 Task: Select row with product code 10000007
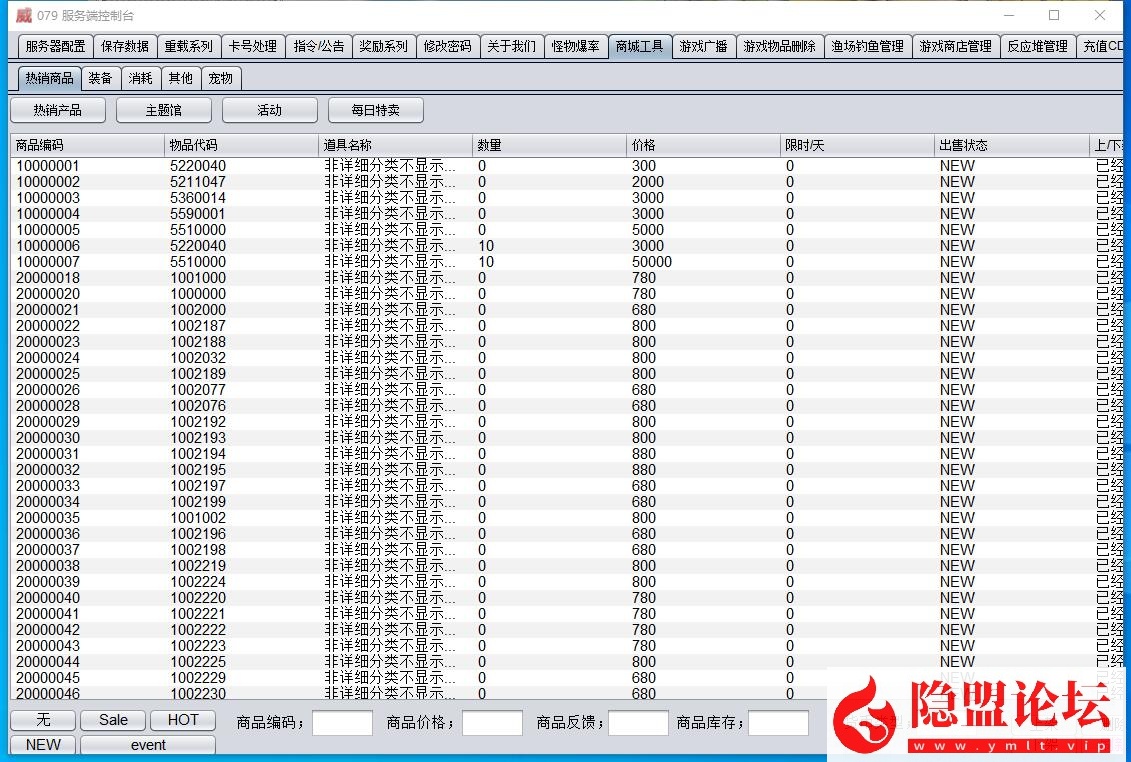click(48, 262)
